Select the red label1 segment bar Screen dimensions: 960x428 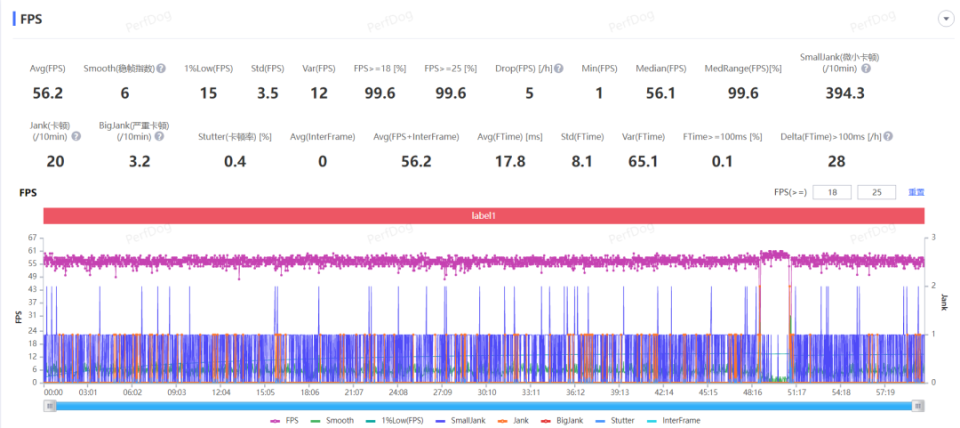click(483, 215)
